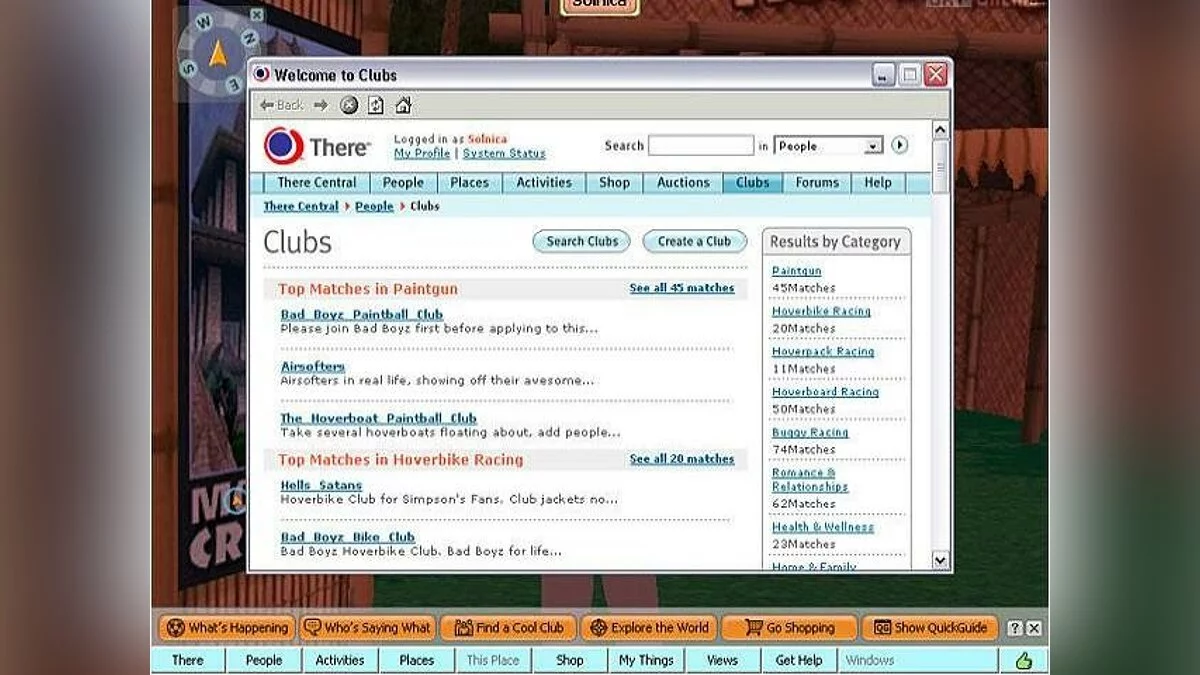
Task: Open the Get Help menu
Action: pos(799,660)
